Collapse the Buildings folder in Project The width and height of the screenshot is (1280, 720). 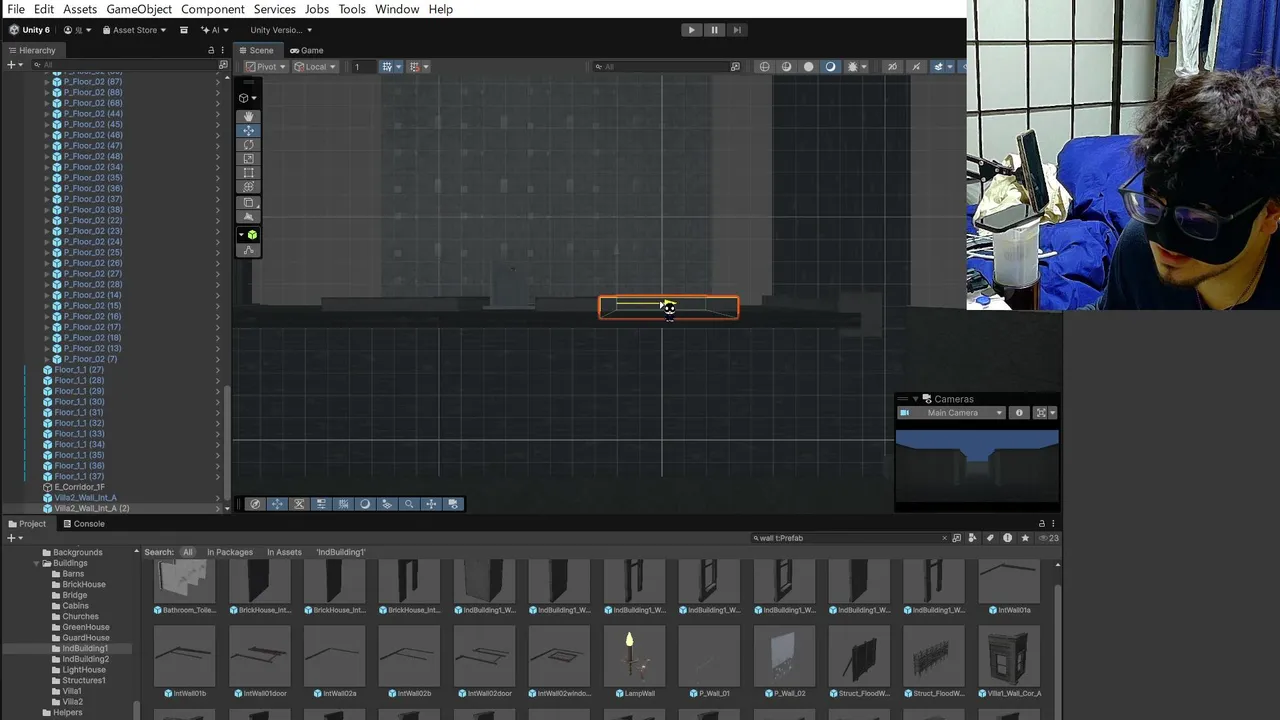(36, 564)
